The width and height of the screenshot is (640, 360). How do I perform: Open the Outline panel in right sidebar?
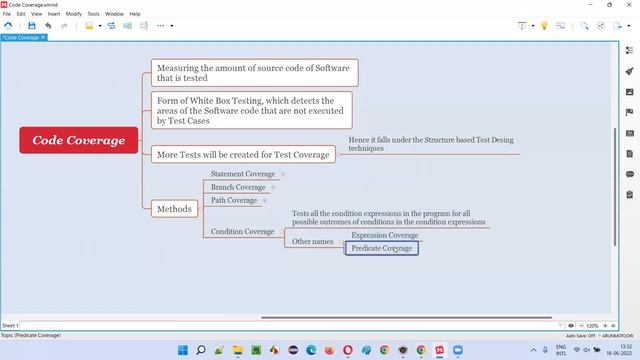(630, 50)
